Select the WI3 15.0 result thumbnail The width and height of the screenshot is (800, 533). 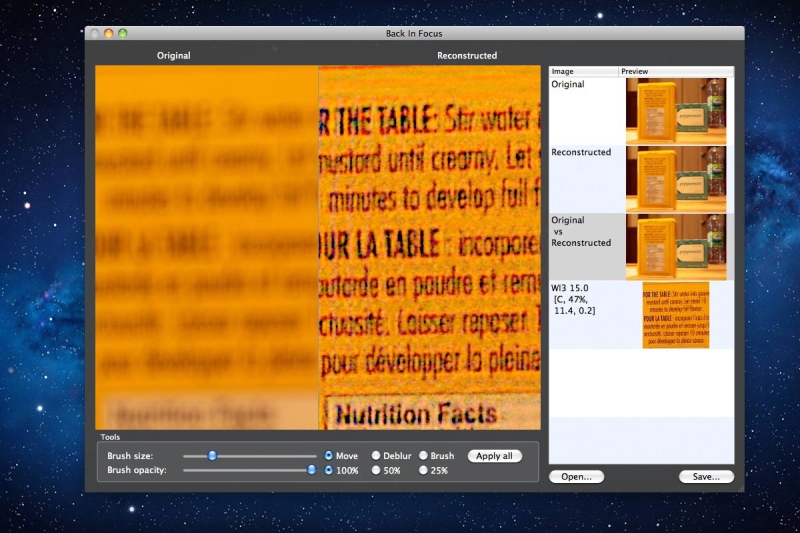676,315
